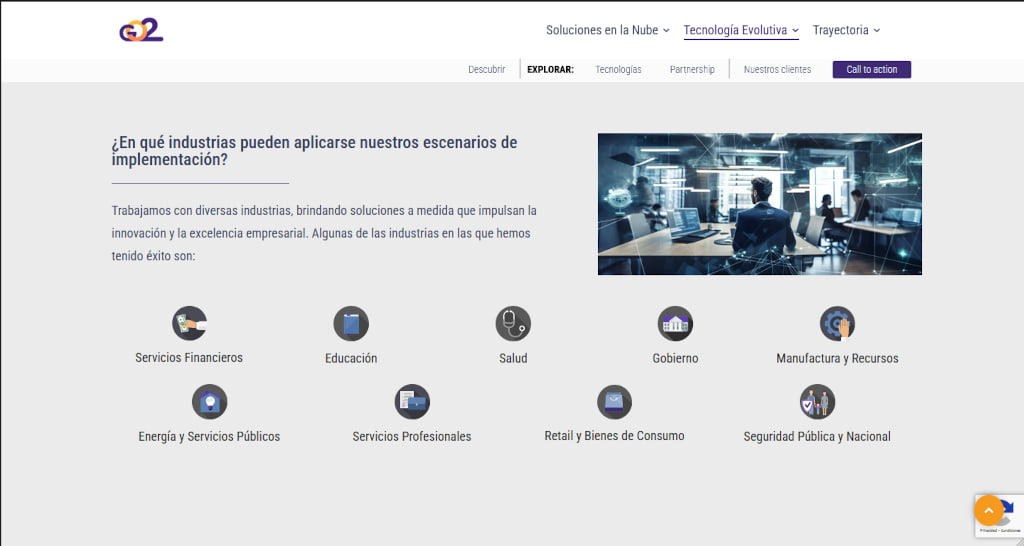Jump to the Descubrir section

coord(486,70)
